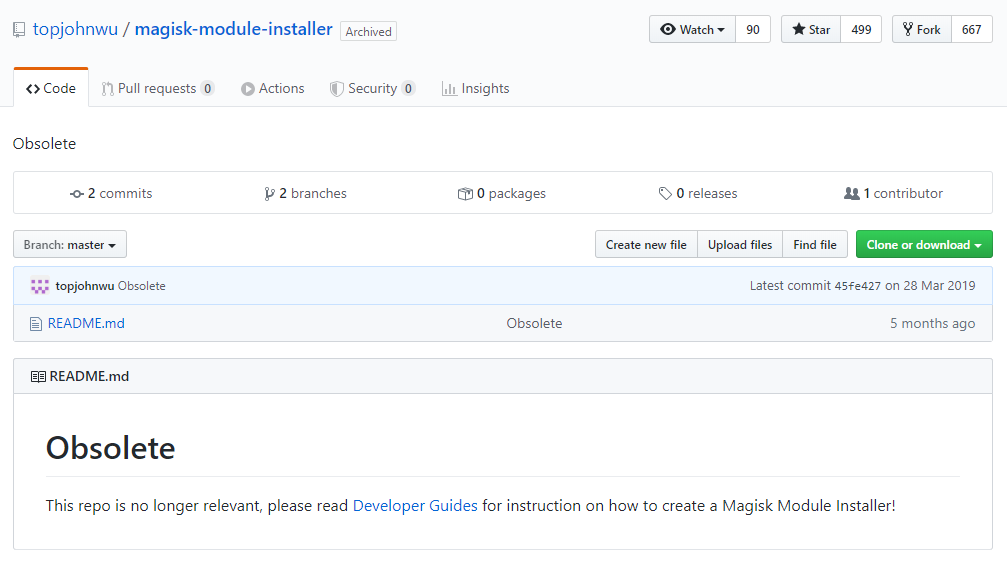The height and width of the screenshot is (566, 1007).
Task: Switch to the Actions tab
Action: click(272, 88)
